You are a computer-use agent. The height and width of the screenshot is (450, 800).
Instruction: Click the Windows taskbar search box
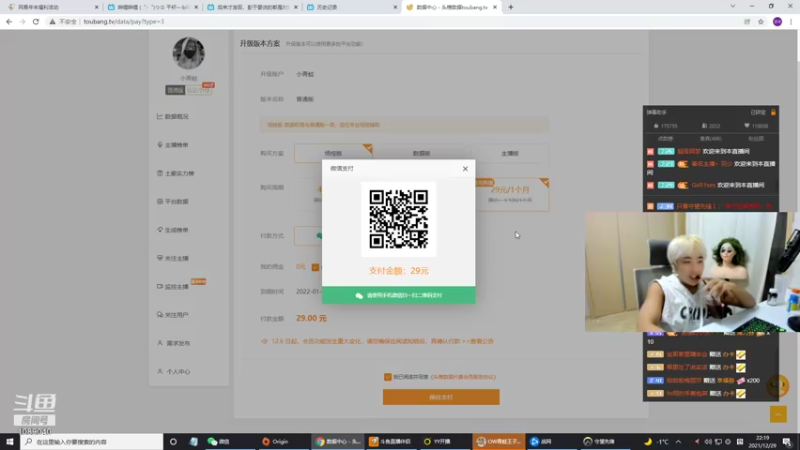[x=92, y=441]
